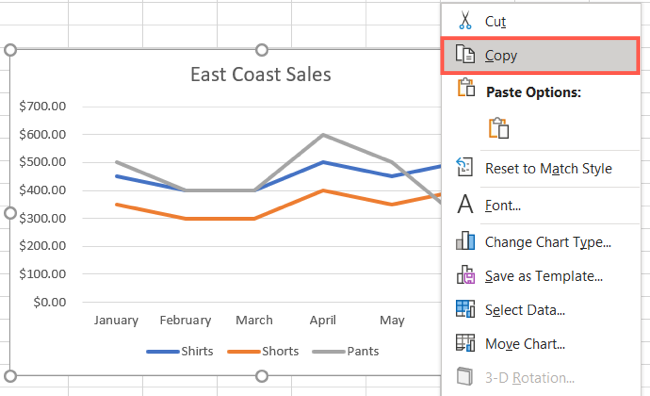
Task: Click the bottom-left chart resize handle
Action: [x=10, y=376]
